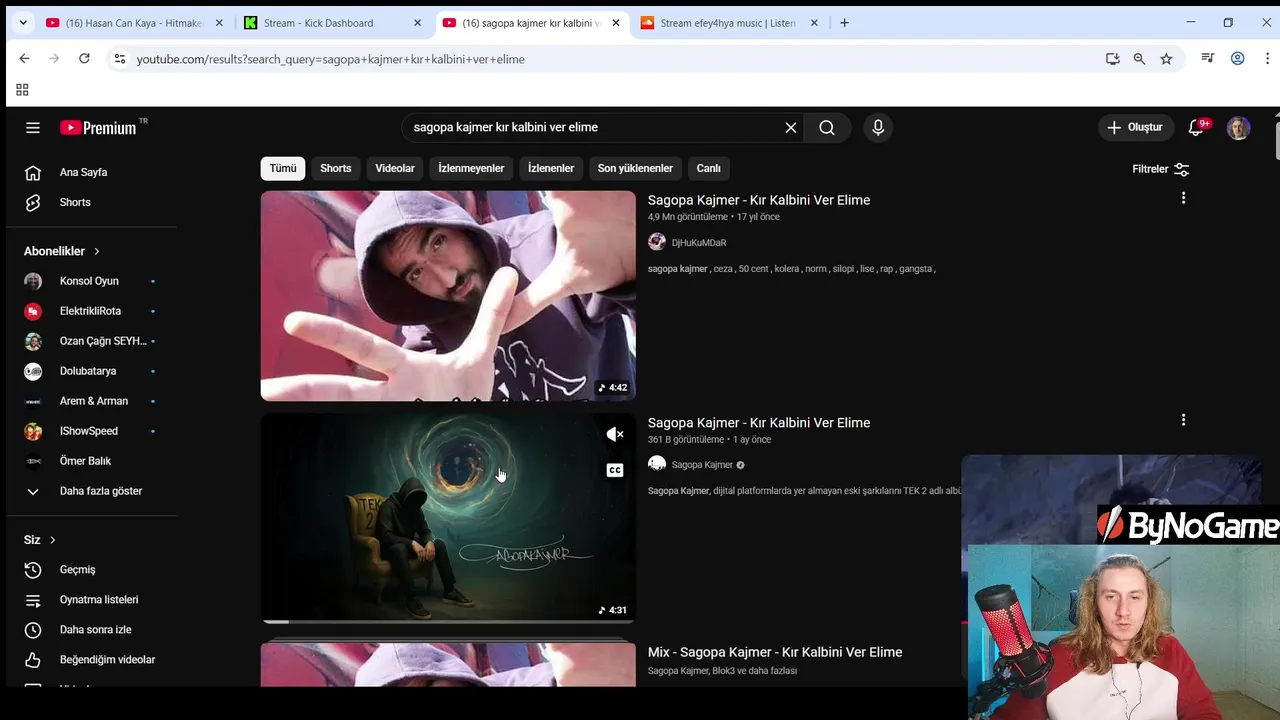
Task: Open search Filtreler options
Action: [x=1161, y=169]
